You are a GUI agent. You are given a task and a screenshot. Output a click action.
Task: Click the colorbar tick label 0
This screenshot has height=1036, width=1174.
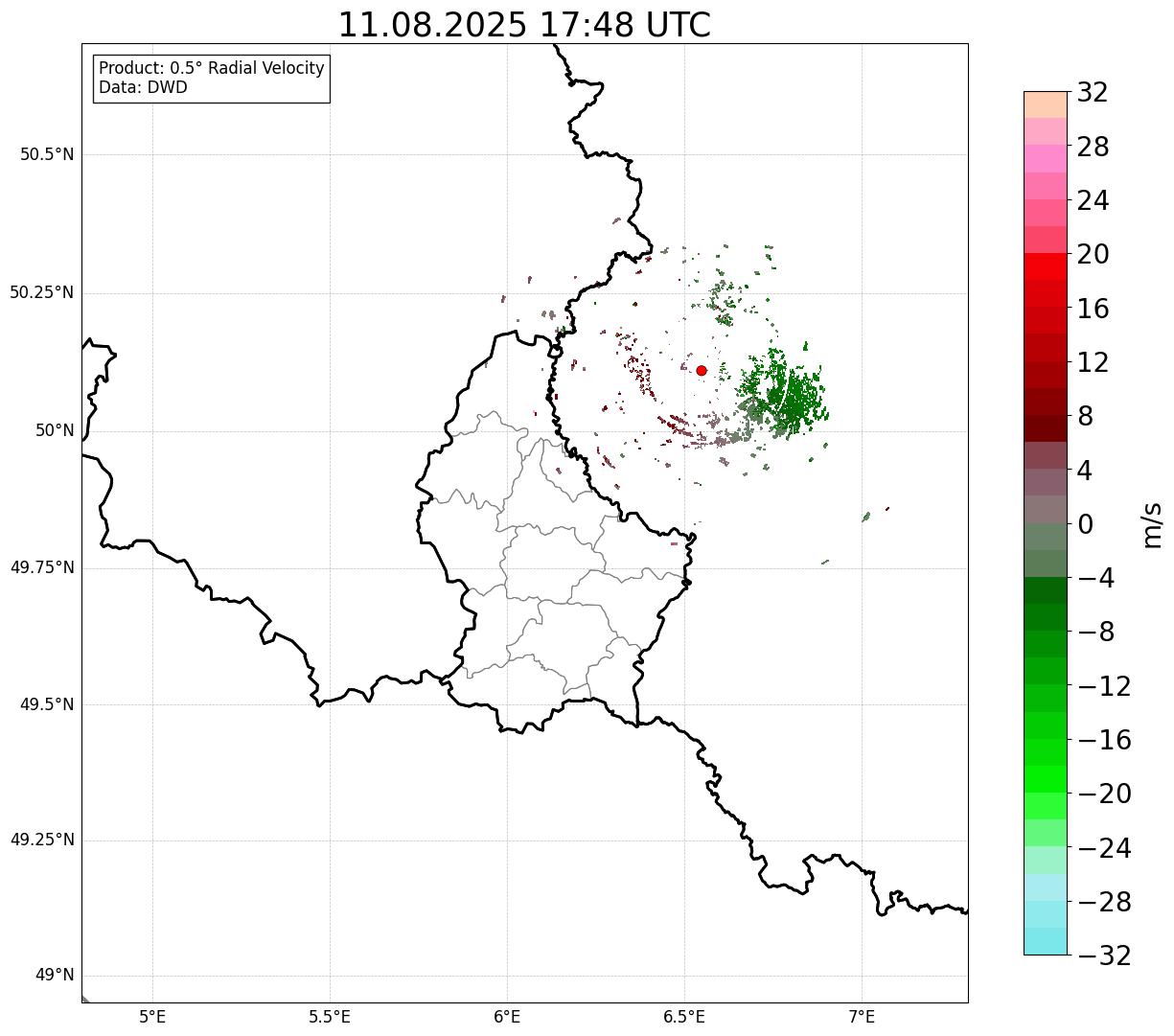[1085, 524]
